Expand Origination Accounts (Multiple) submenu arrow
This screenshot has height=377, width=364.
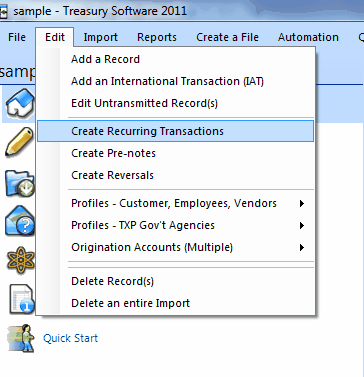click(302, 247)
